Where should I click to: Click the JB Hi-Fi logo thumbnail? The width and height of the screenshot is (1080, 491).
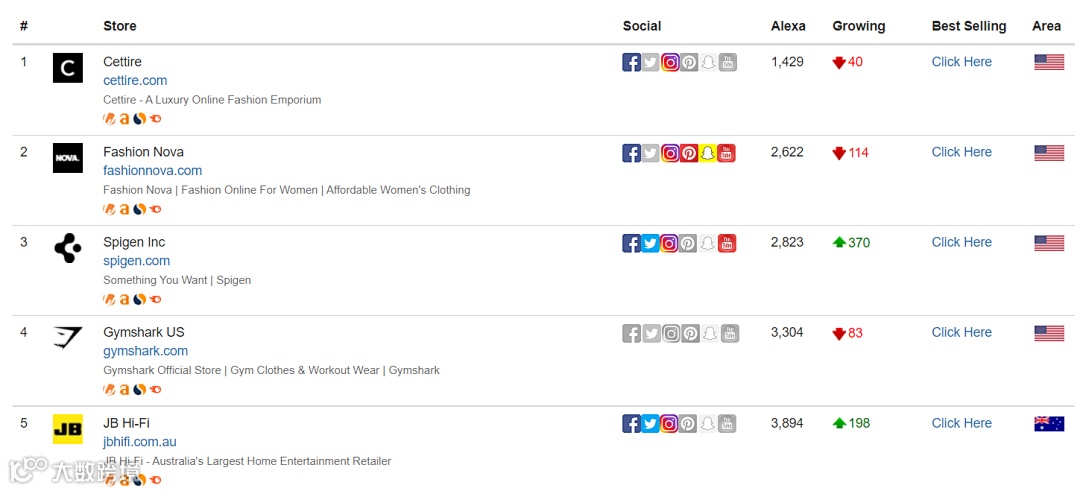coord(68,428)
